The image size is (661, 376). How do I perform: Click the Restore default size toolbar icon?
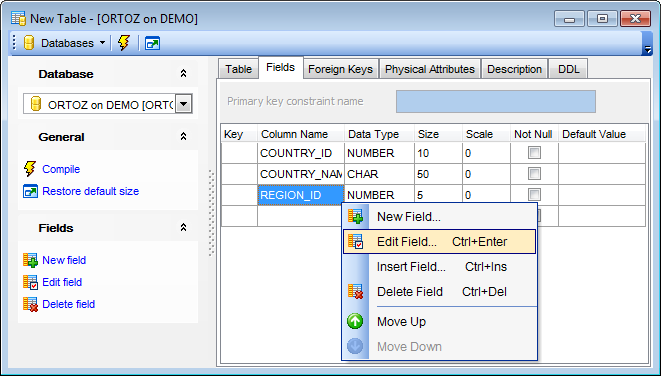152,43
